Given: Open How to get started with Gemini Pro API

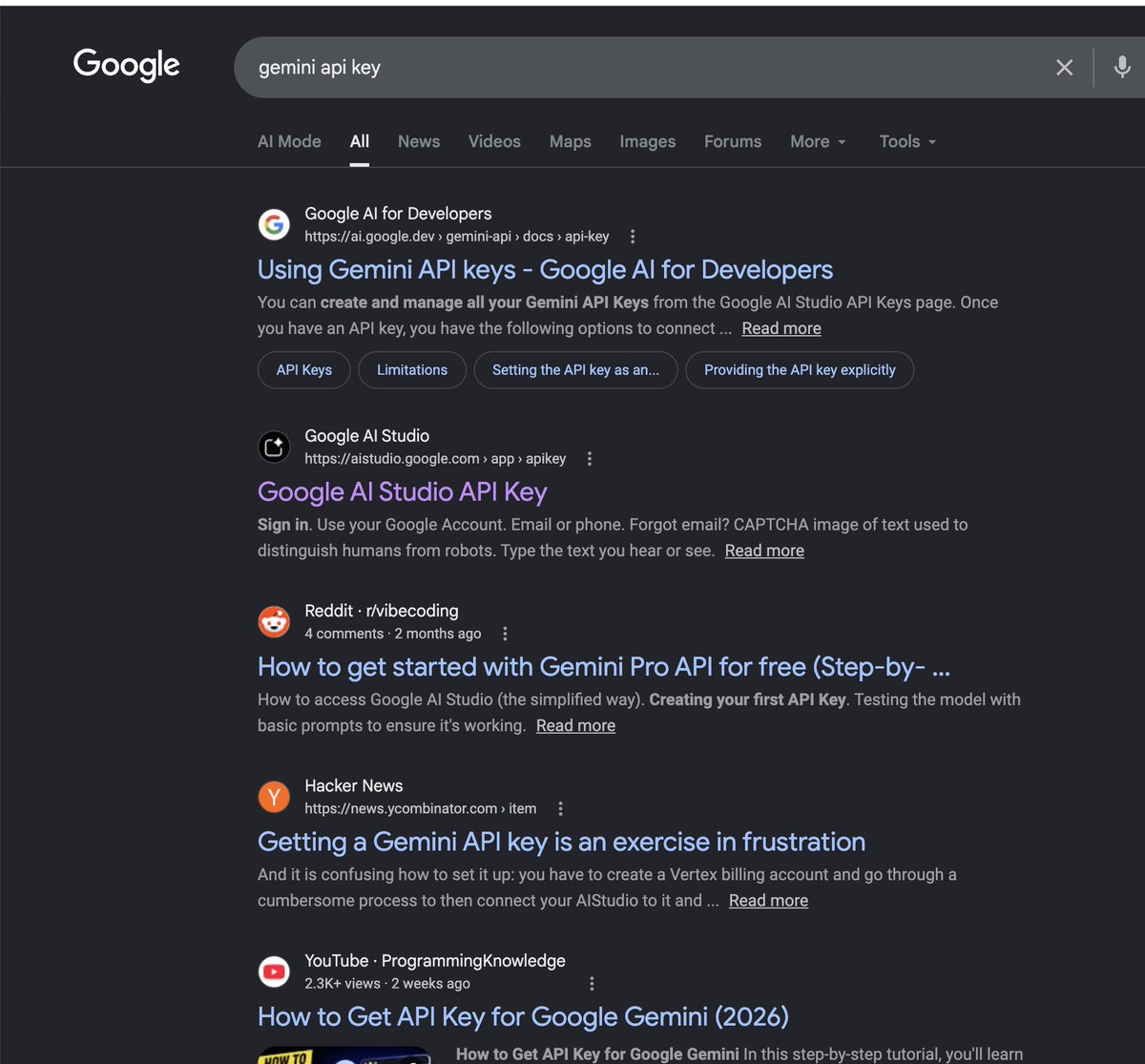Looking at the screenshot, I should pos(604,667).
